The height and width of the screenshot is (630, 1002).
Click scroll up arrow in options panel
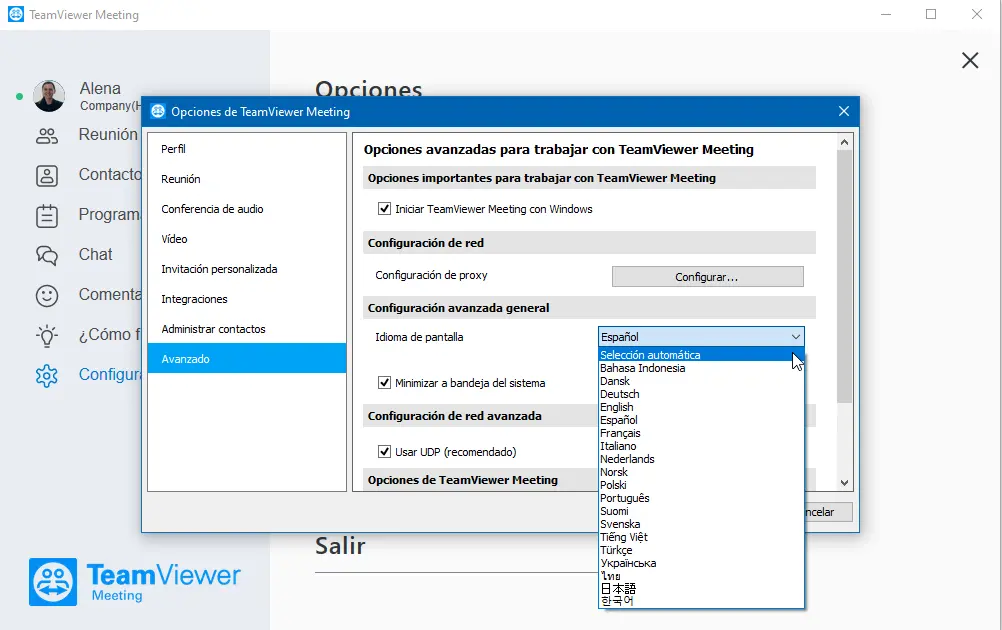tap(844, 142)
